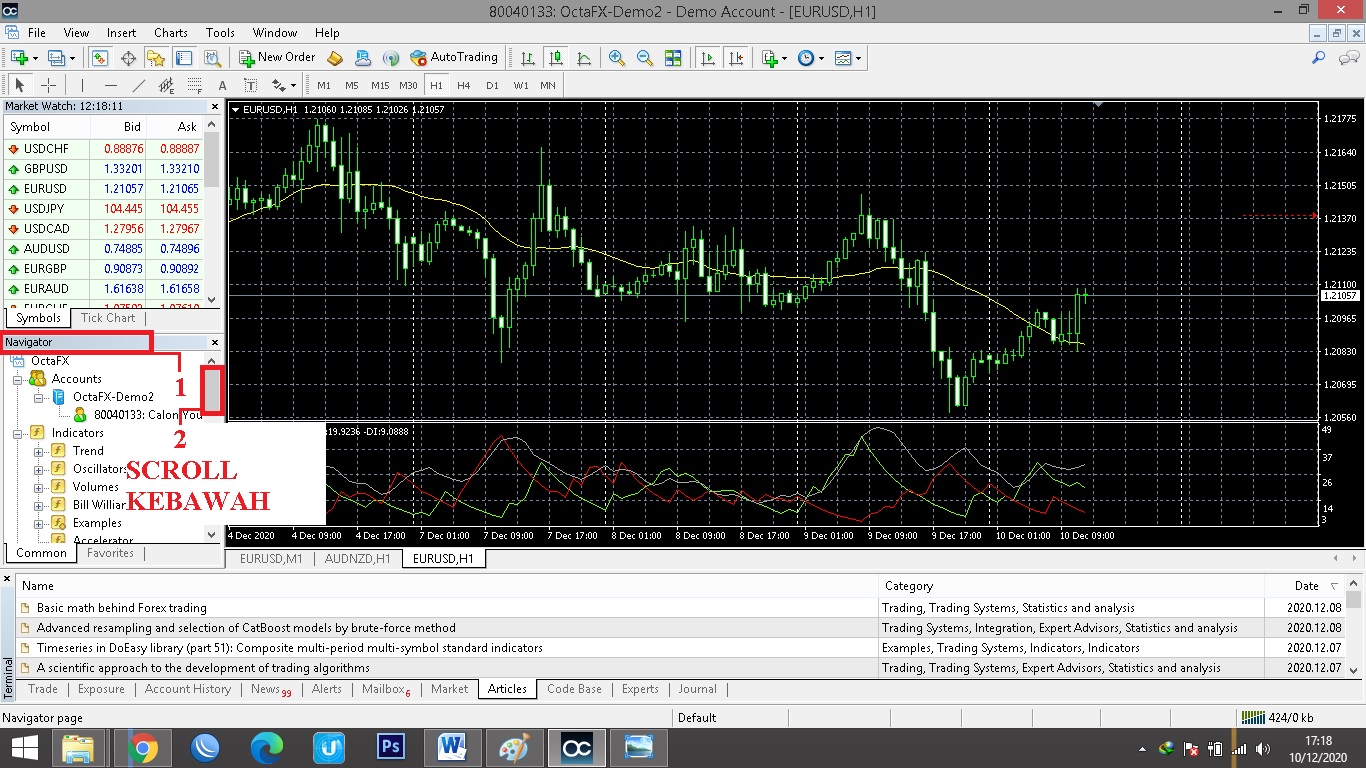Switch to the Favorites tab in Navigator
Screen dimensions: 1366x768
tap(110, 553)
